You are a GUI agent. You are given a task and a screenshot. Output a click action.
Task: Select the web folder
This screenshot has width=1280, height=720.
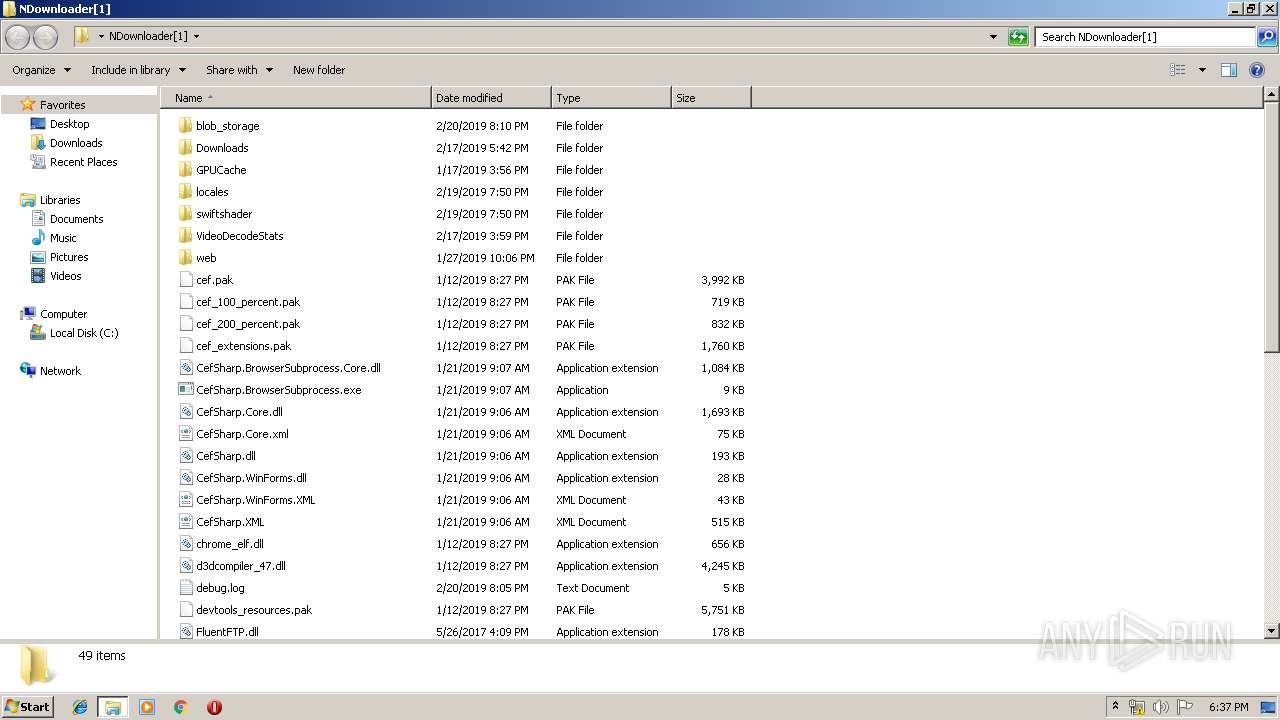pos(206,258)
